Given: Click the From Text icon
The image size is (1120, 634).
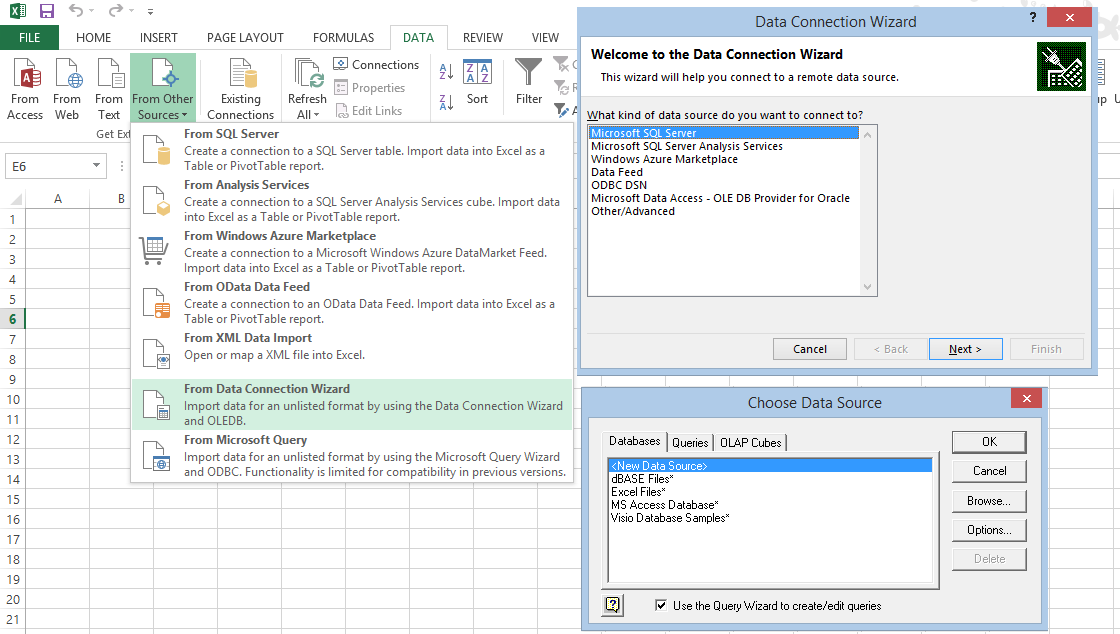Looking at the screenshot, I should [x=109, y=89].
